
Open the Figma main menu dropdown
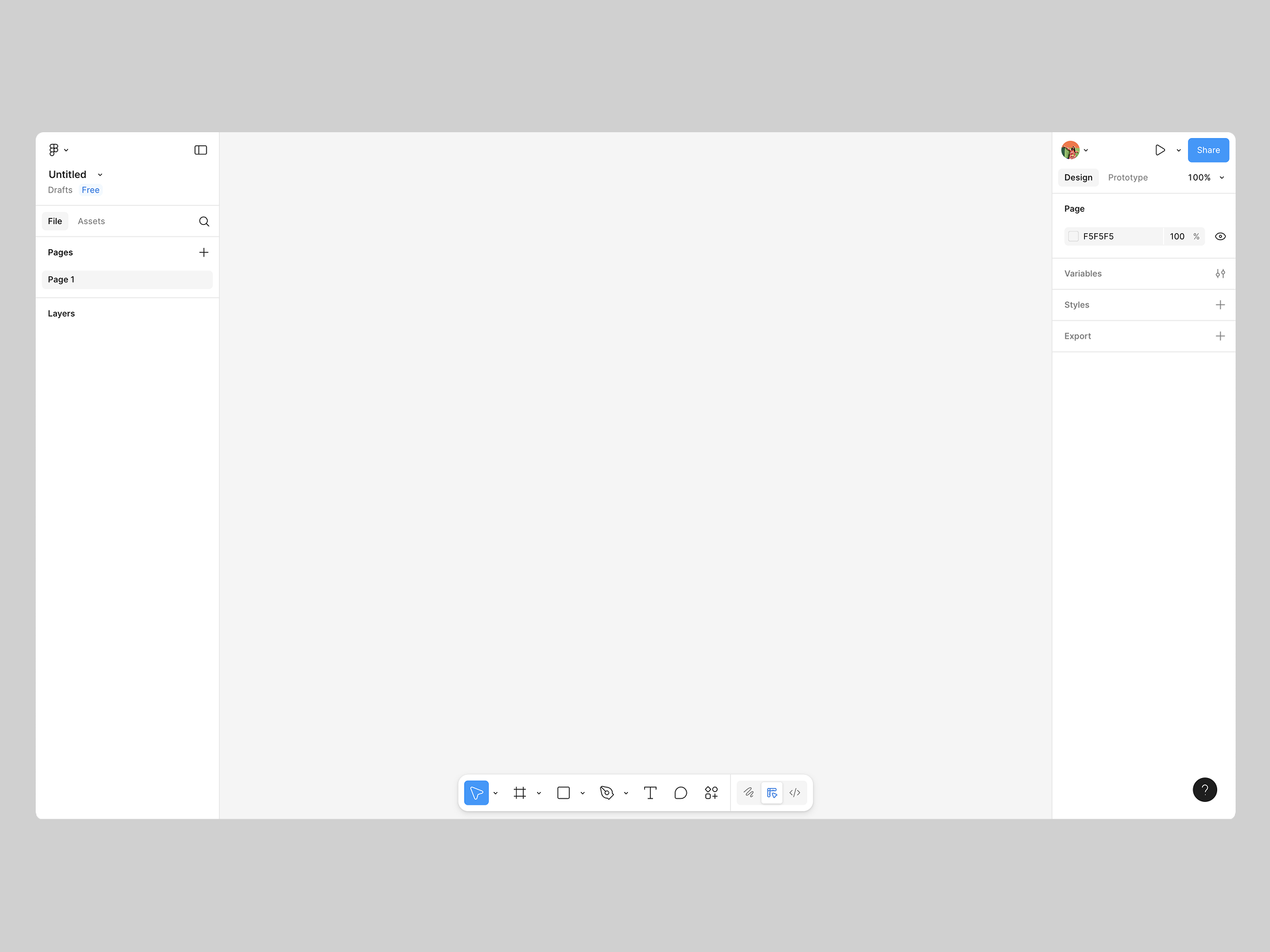58,150
